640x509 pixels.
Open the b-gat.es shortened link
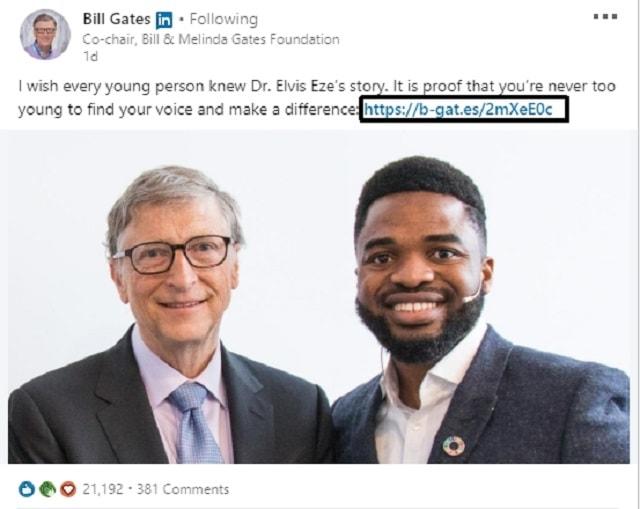[x=463, y=109]
